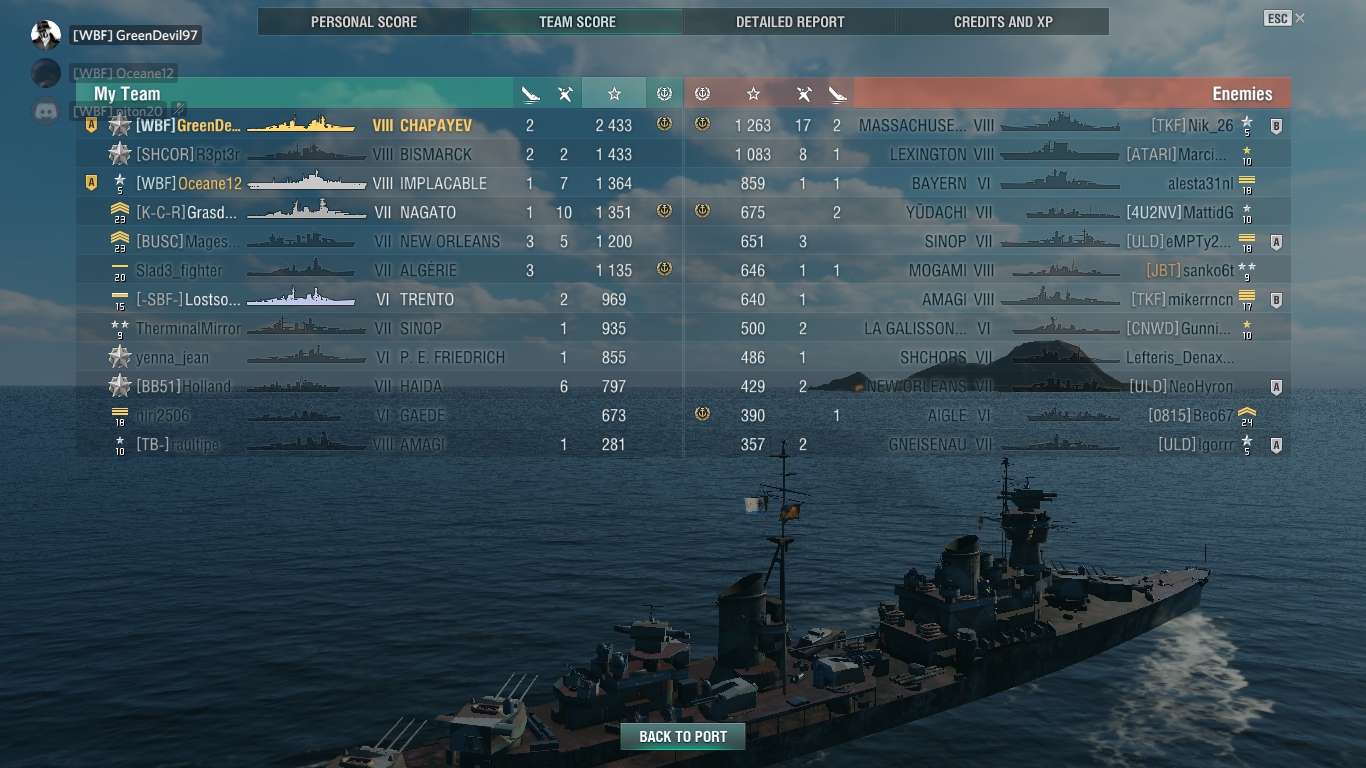
Task: Select the Bismarck player row R3pt3r
Action: point(380,155)
